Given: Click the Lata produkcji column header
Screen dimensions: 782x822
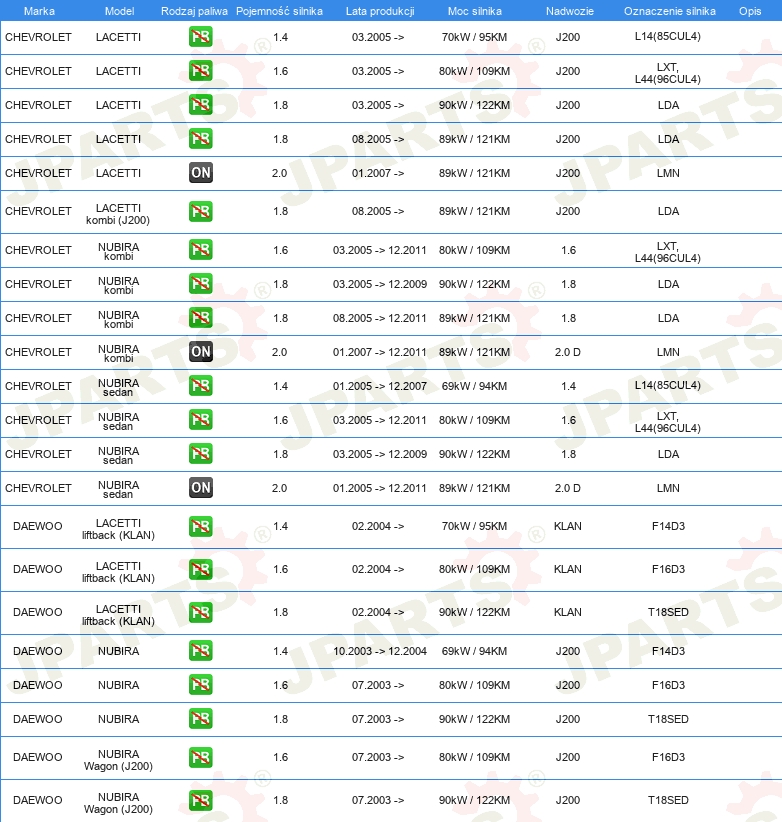Looking at the screenshot, I should click(380, 11).
